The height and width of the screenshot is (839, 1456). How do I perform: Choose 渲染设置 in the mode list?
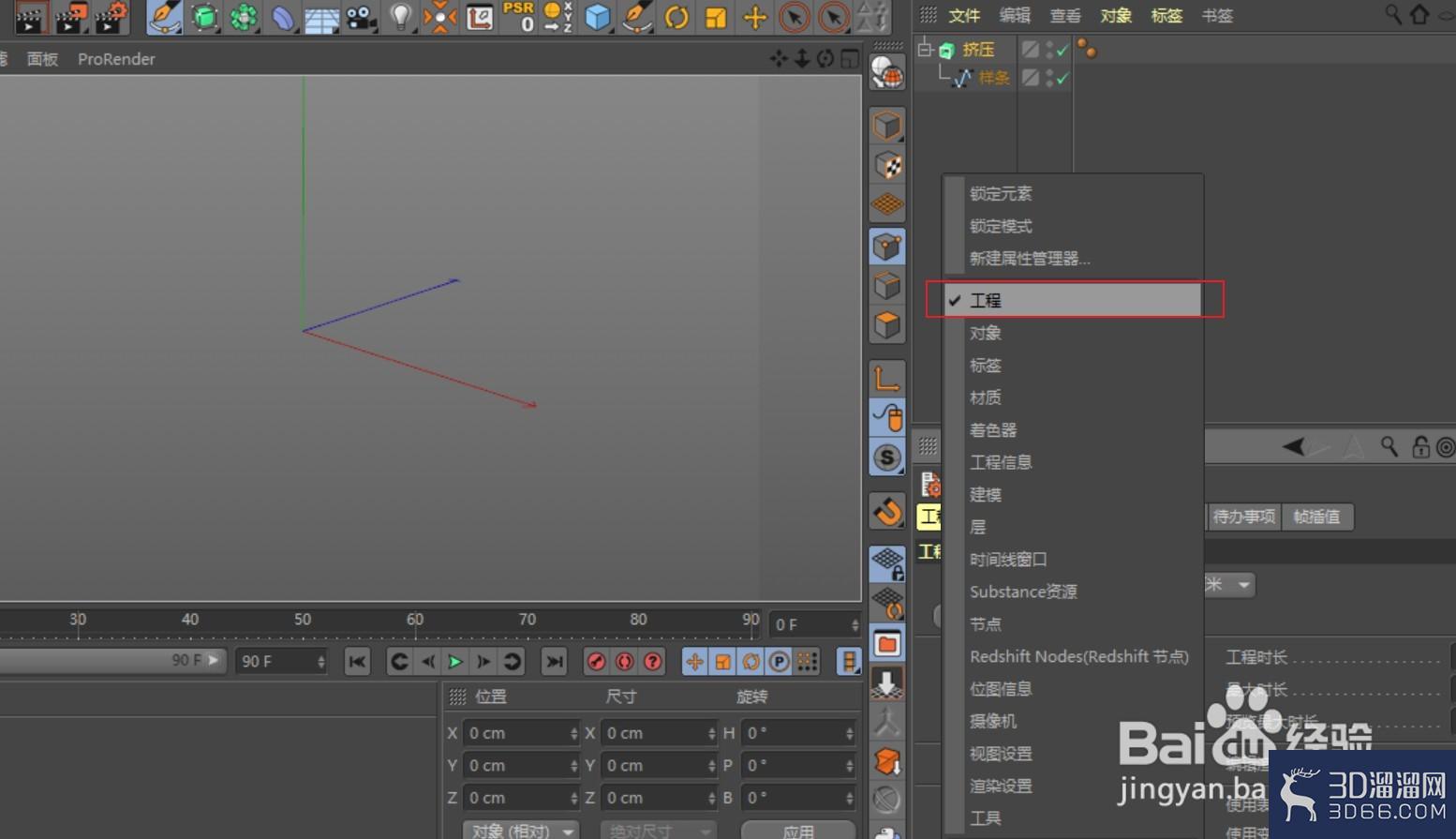1073,786
